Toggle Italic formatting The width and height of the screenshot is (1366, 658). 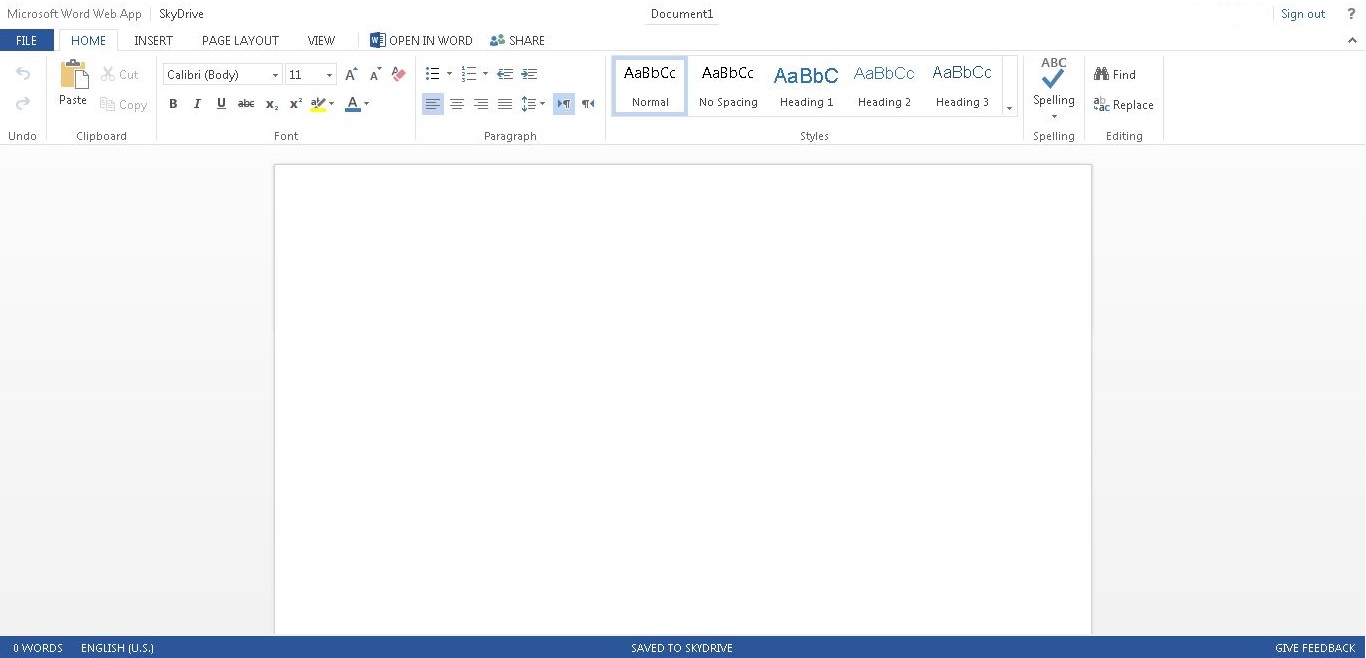[x=197, y=104]
